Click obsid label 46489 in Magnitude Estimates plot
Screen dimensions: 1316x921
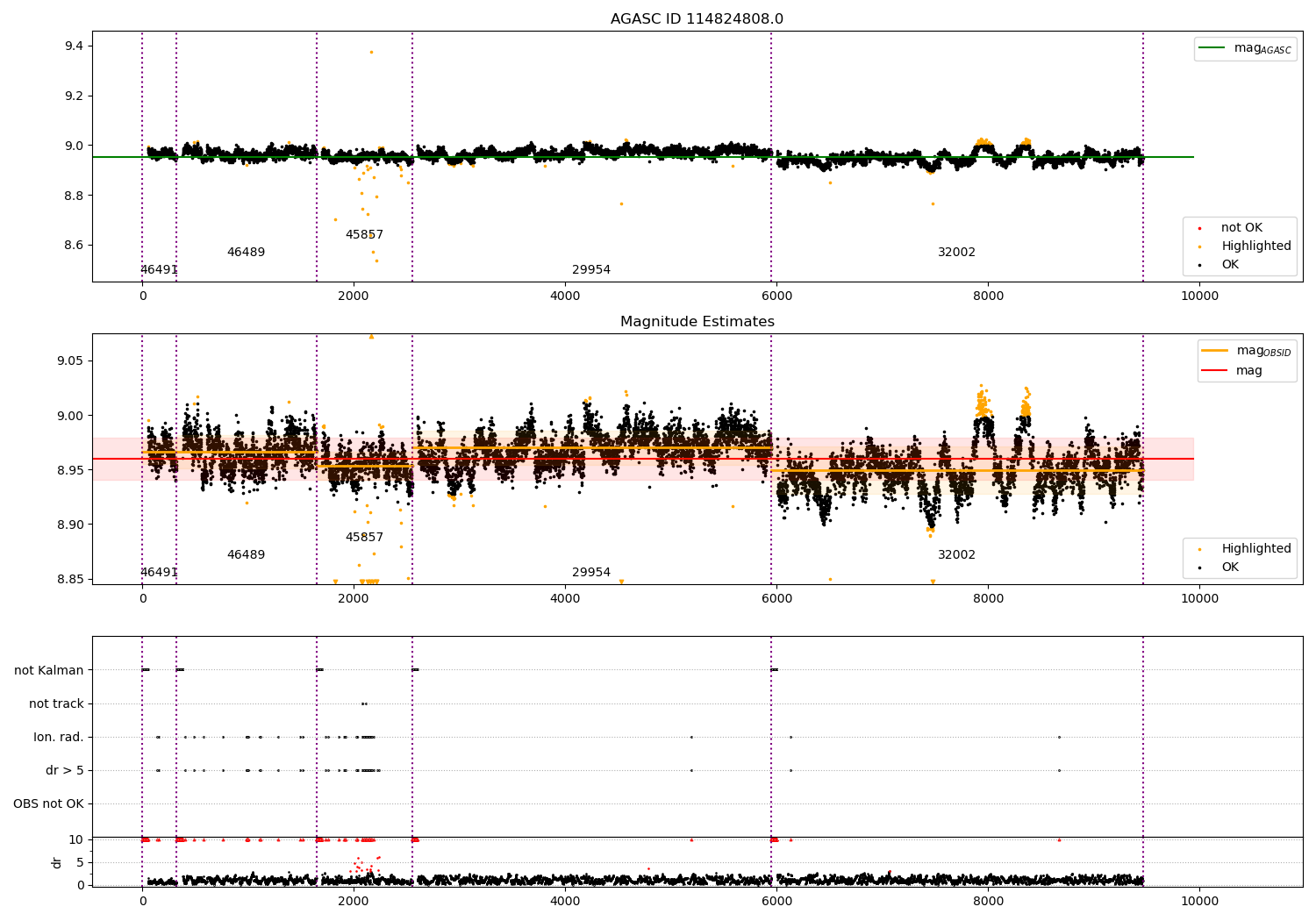[x=246, y=555]
